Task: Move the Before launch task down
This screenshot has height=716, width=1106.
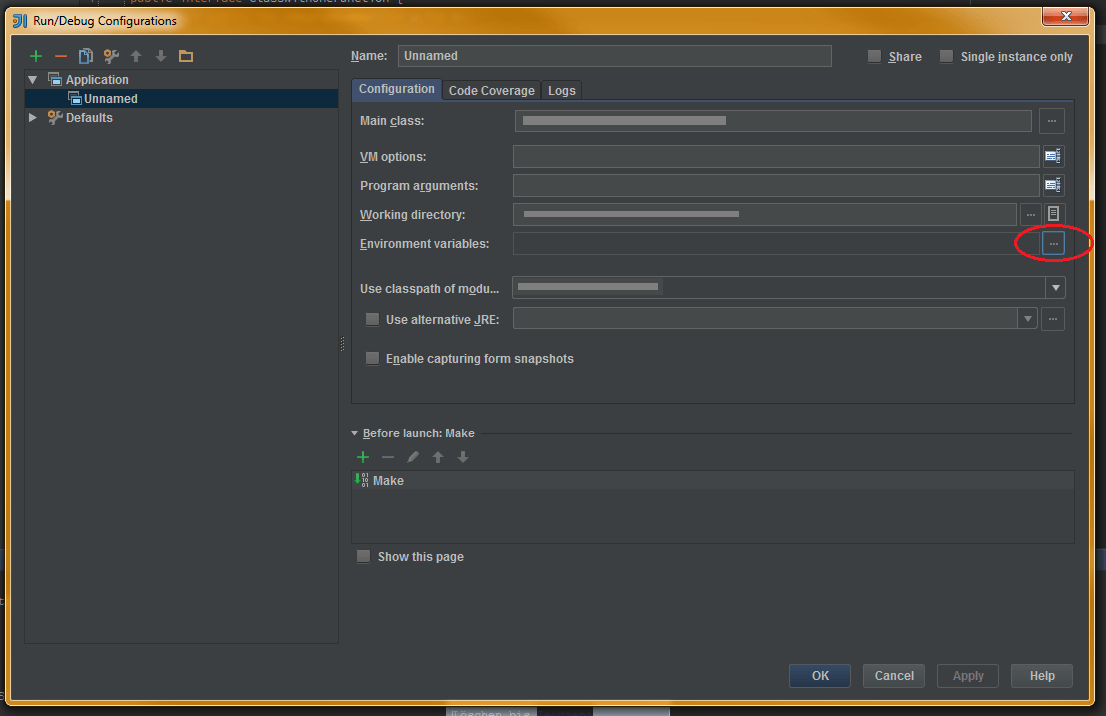Action: coord(463,457)
